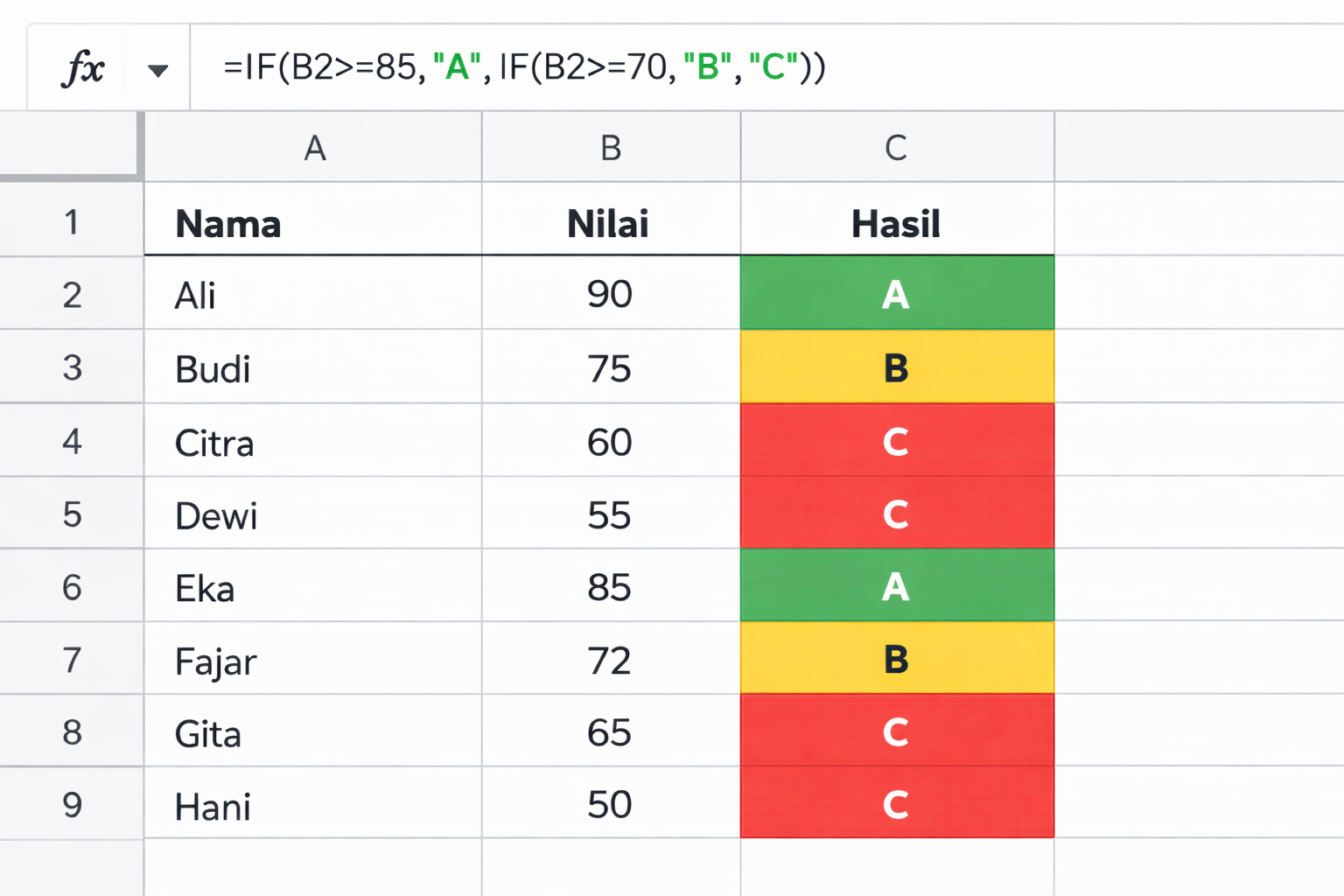The image size is (1344, 896).
Task: Select the cell with name Gita
Action: pyautogui.click(x=312, y=732)
